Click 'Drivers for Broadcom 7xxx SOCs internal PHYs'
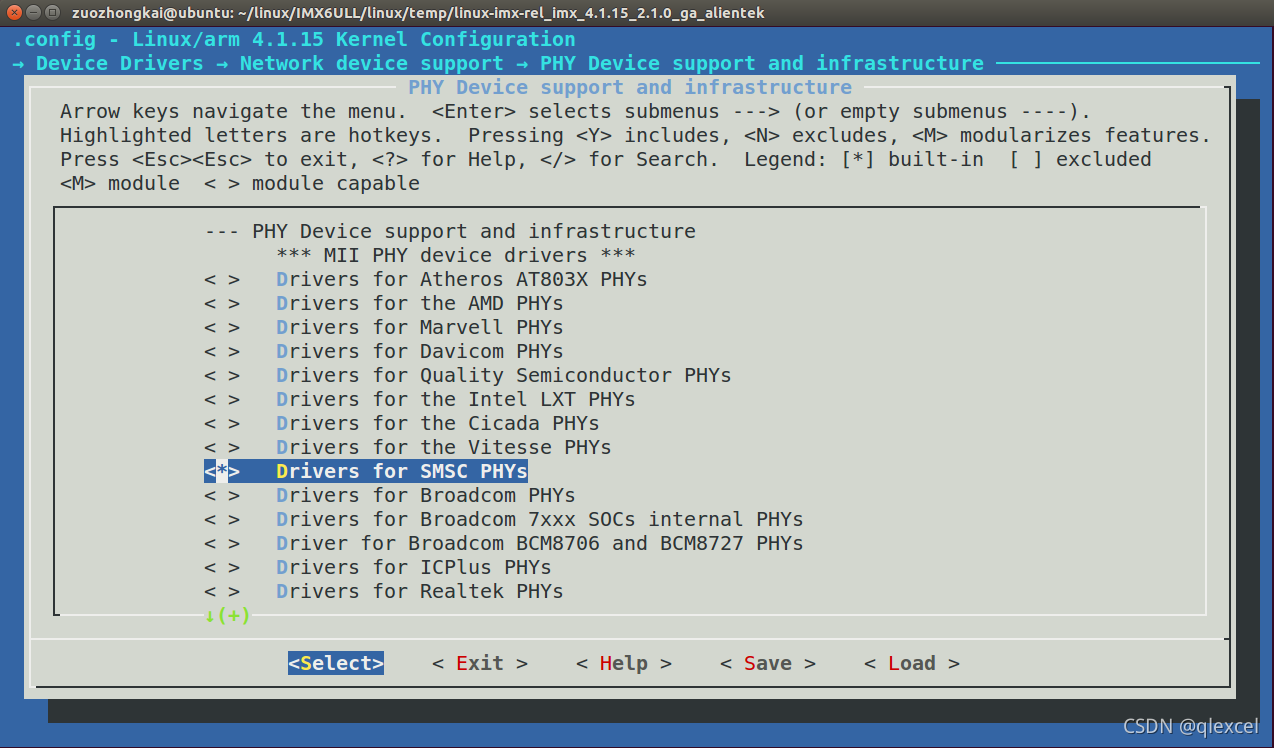 click(540, 519)
